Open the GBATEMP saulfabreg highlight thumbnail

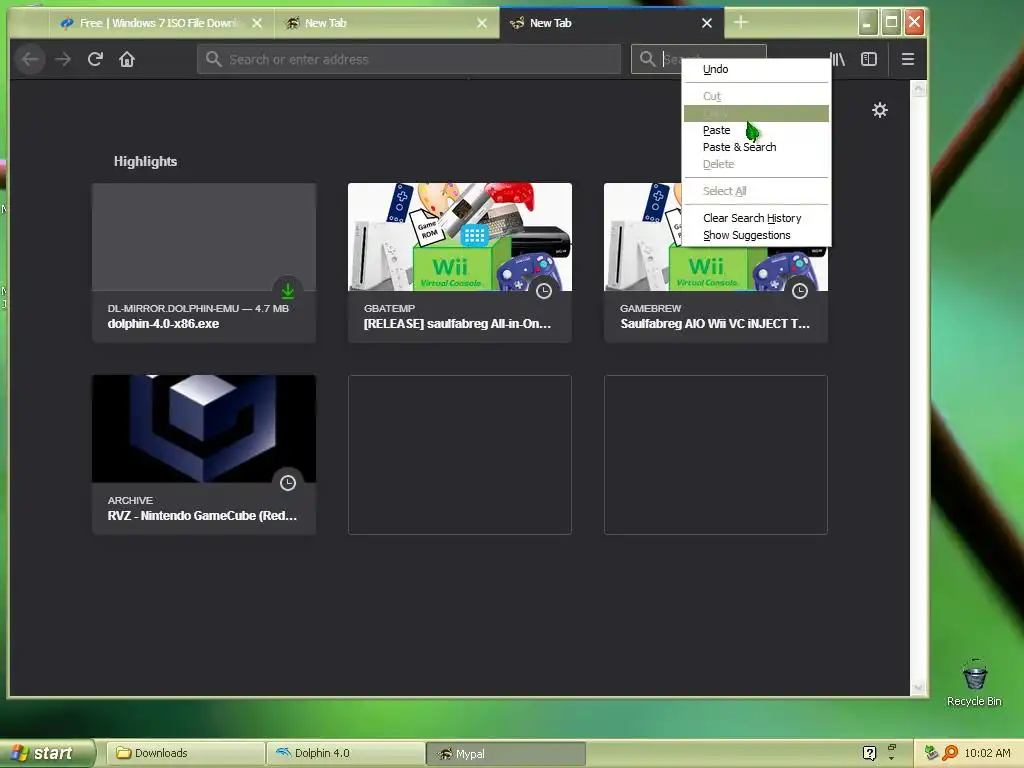click(460, 236)
